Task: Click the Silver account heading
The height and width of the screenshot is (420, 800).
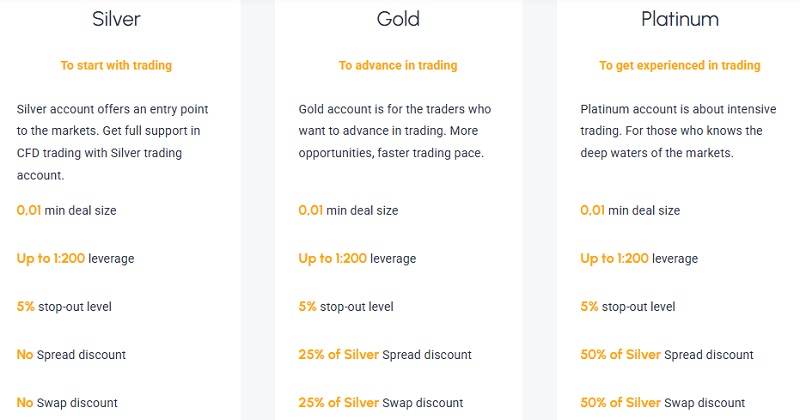Action: pos(116,19)
